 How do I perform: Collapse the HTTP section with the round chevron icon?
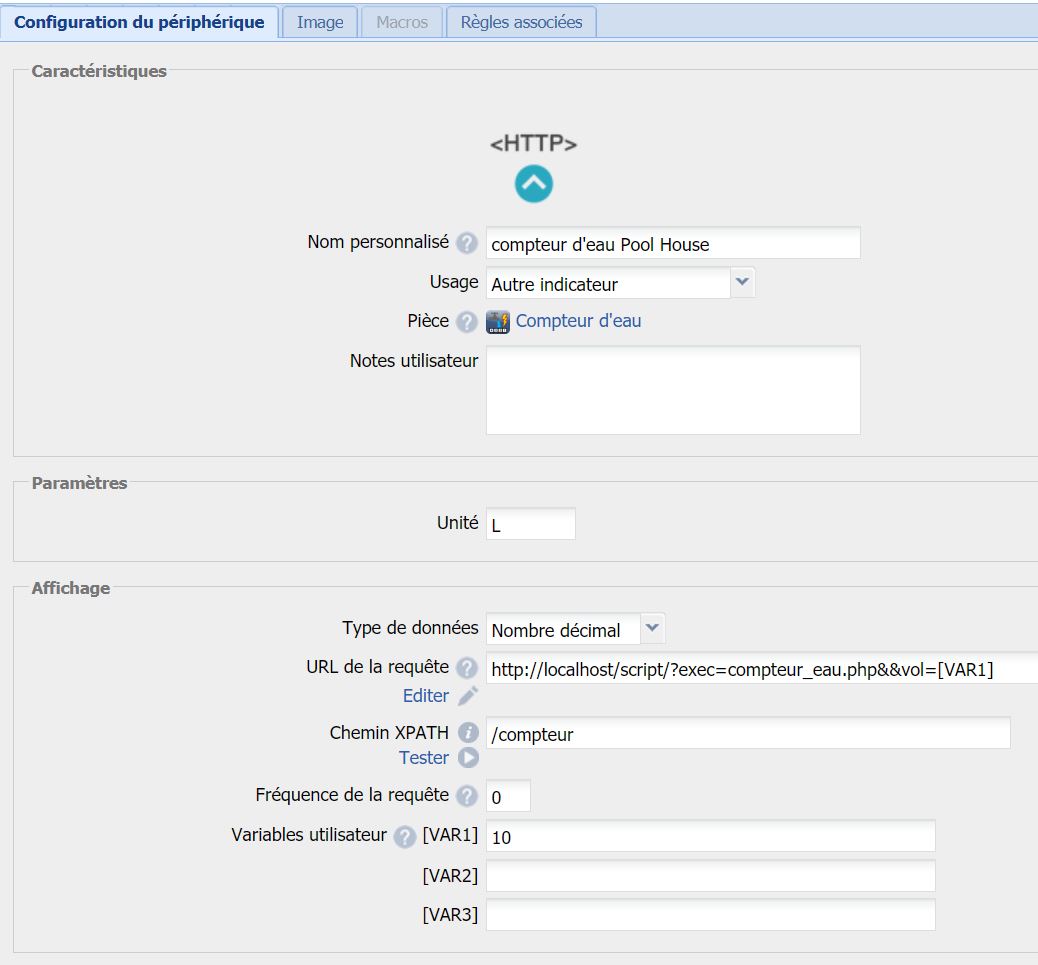click(534, 184)
